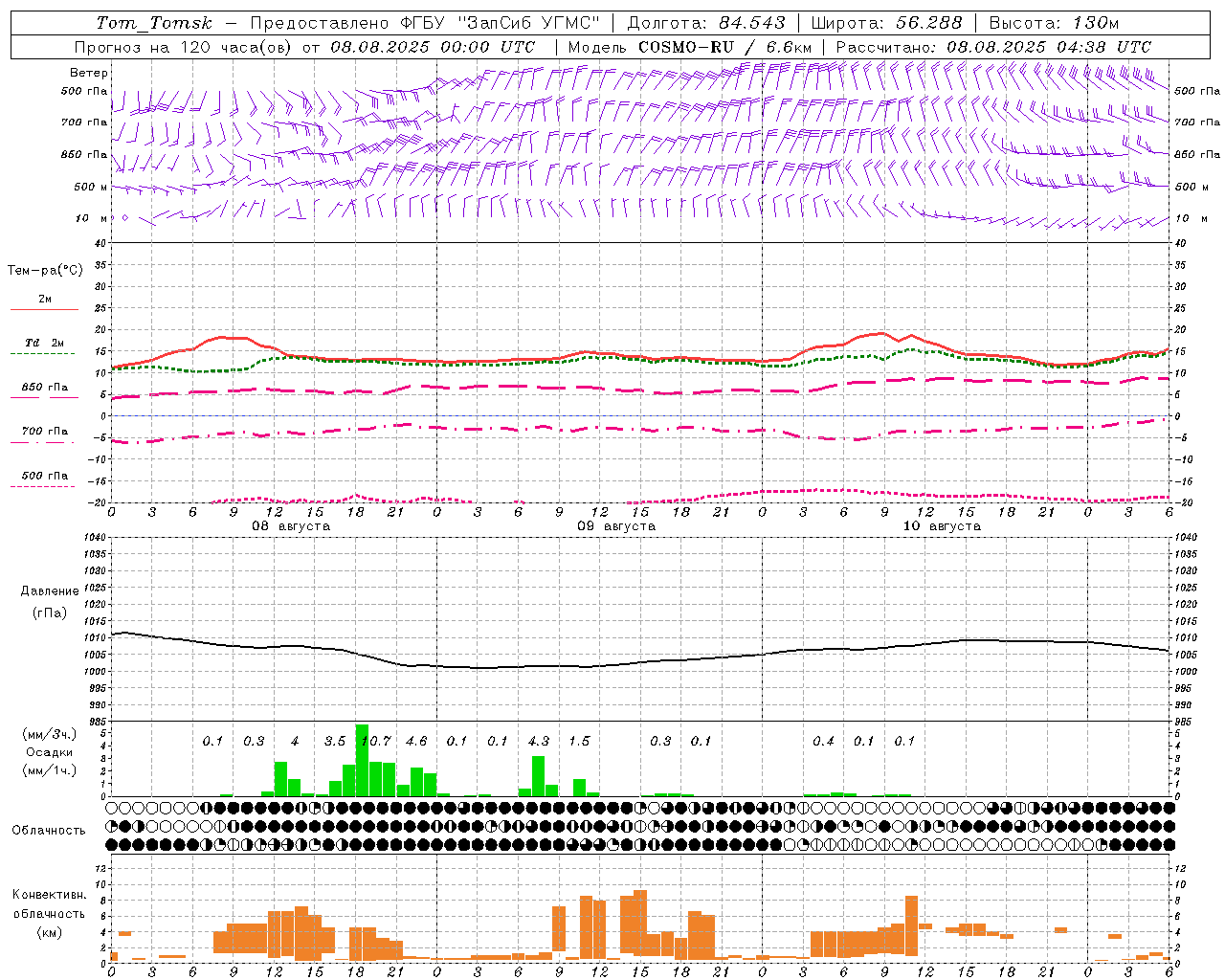This screenshot has width=1225, height=980.
Task: Click the station name Tom_Tomsk in the header
Action: 154,23
